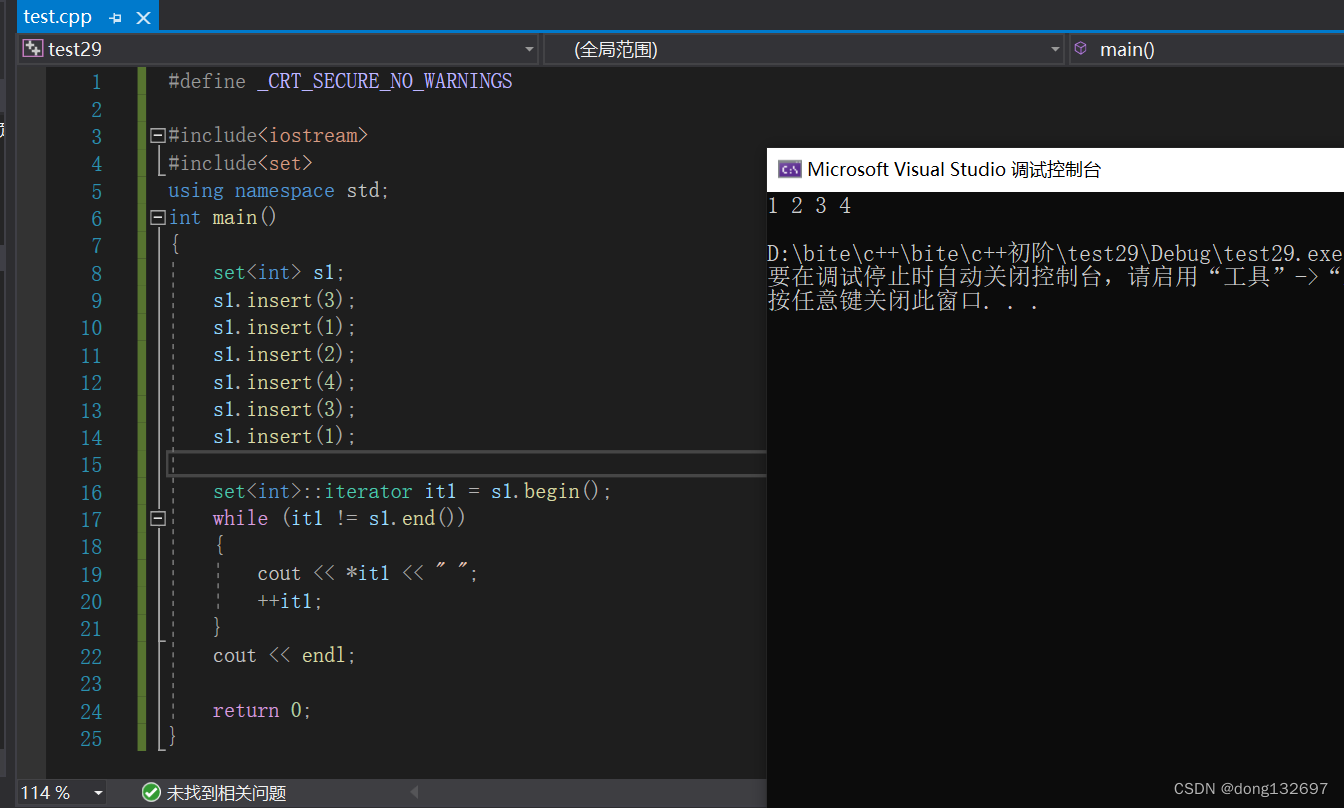This screenshot has width=1344, height=808.
Task: Click the horizontal scrollbar left arrow
Action: point(416,793)
